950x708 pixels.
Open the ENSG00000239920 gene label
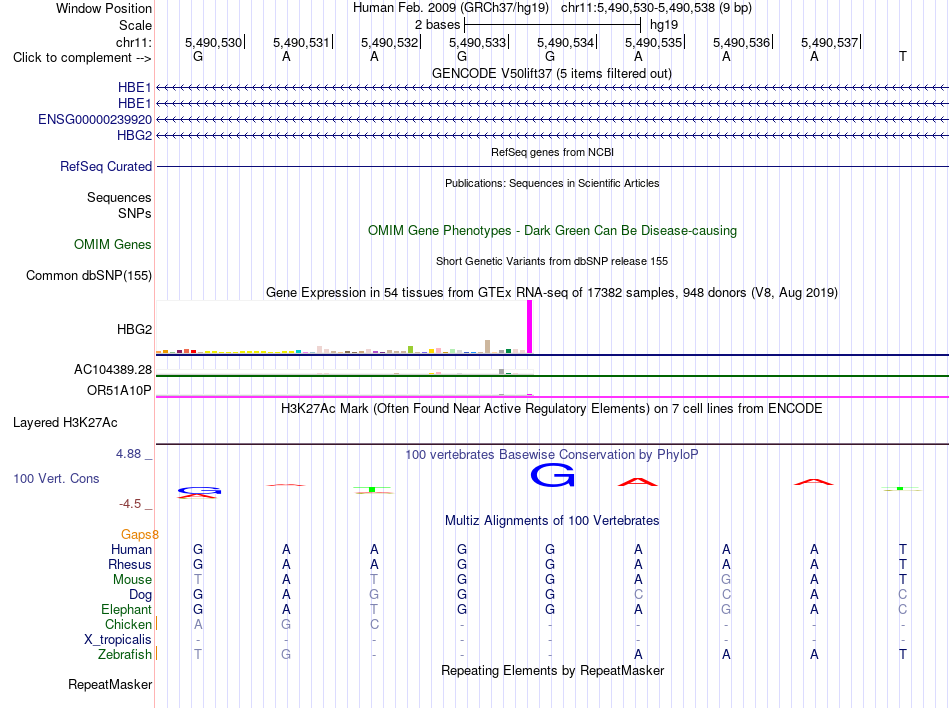(95, 119)
